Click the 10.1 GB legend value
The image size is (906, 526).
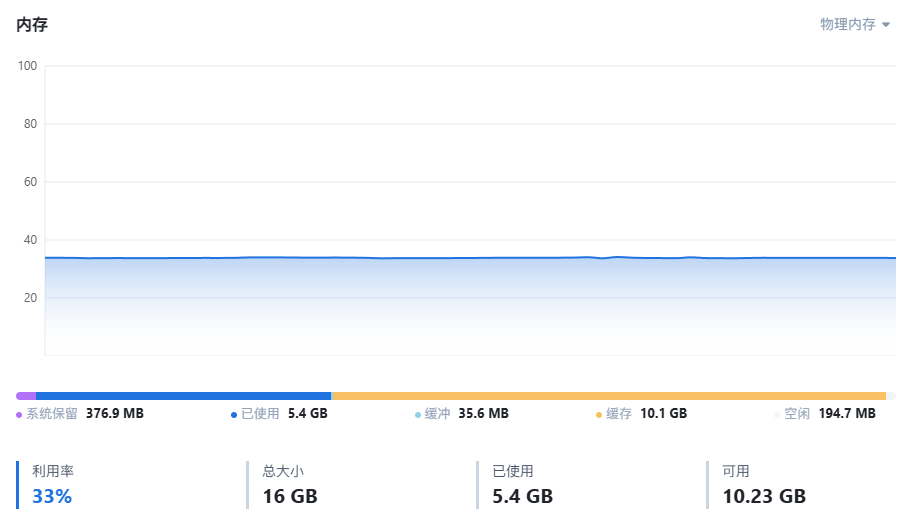[663, 413]
